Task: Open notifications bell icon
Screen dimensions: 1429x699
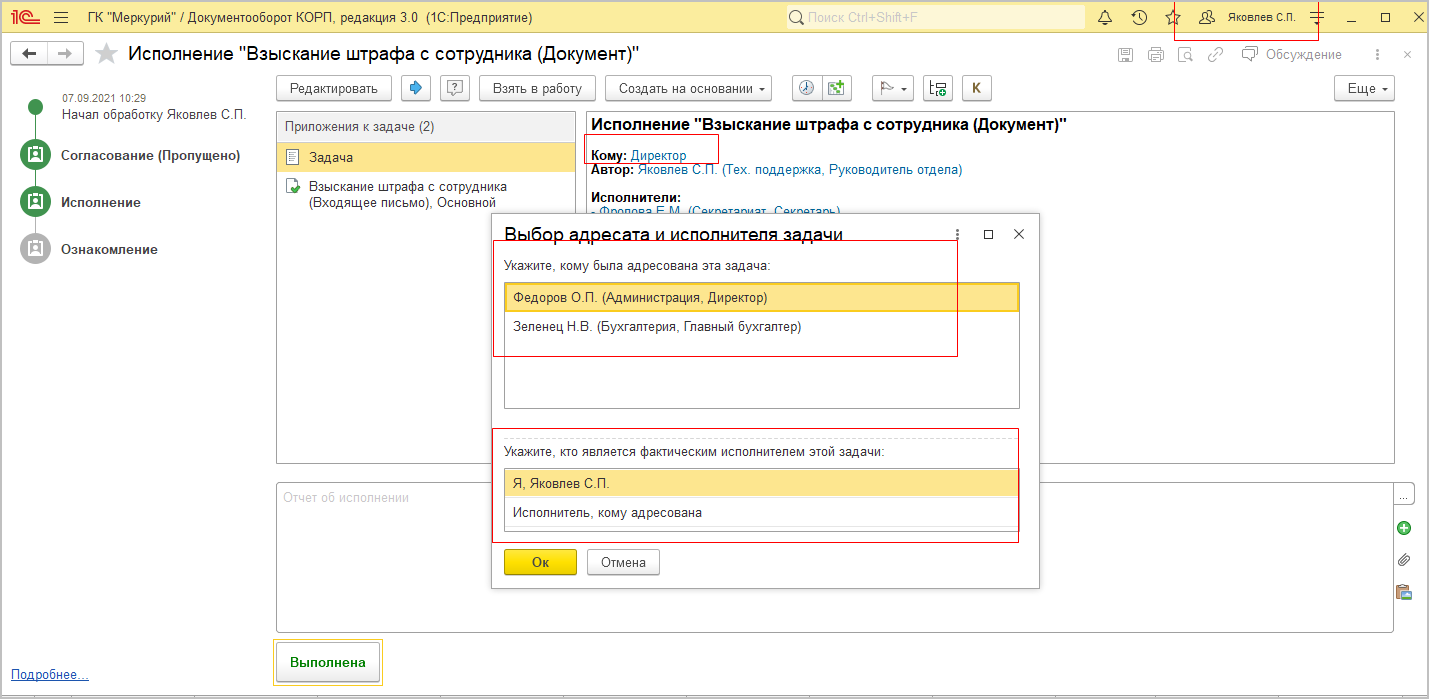Action: point(1105,18)
